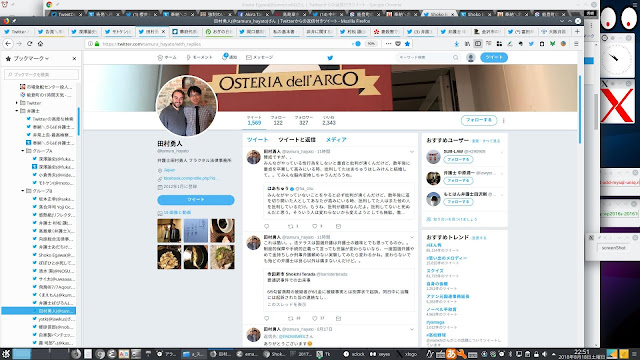Collapse the グループA bookmark folder
This screenshot has width=640, height=360.
coord(23,151)
